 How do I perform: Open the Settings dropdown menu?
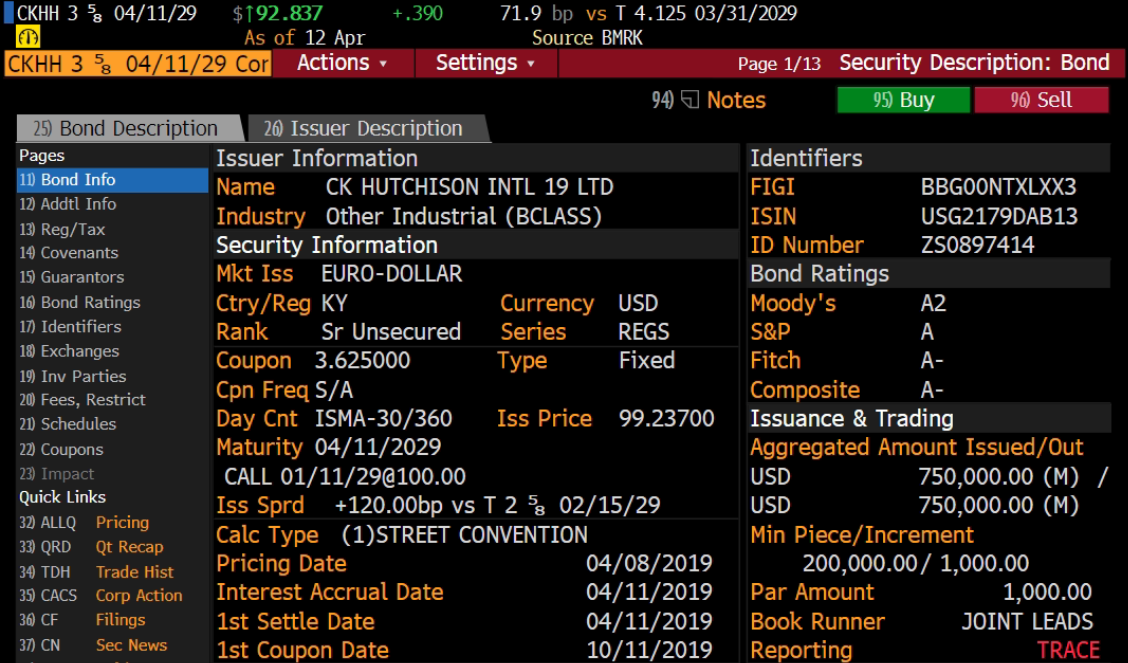coord(486,63)
